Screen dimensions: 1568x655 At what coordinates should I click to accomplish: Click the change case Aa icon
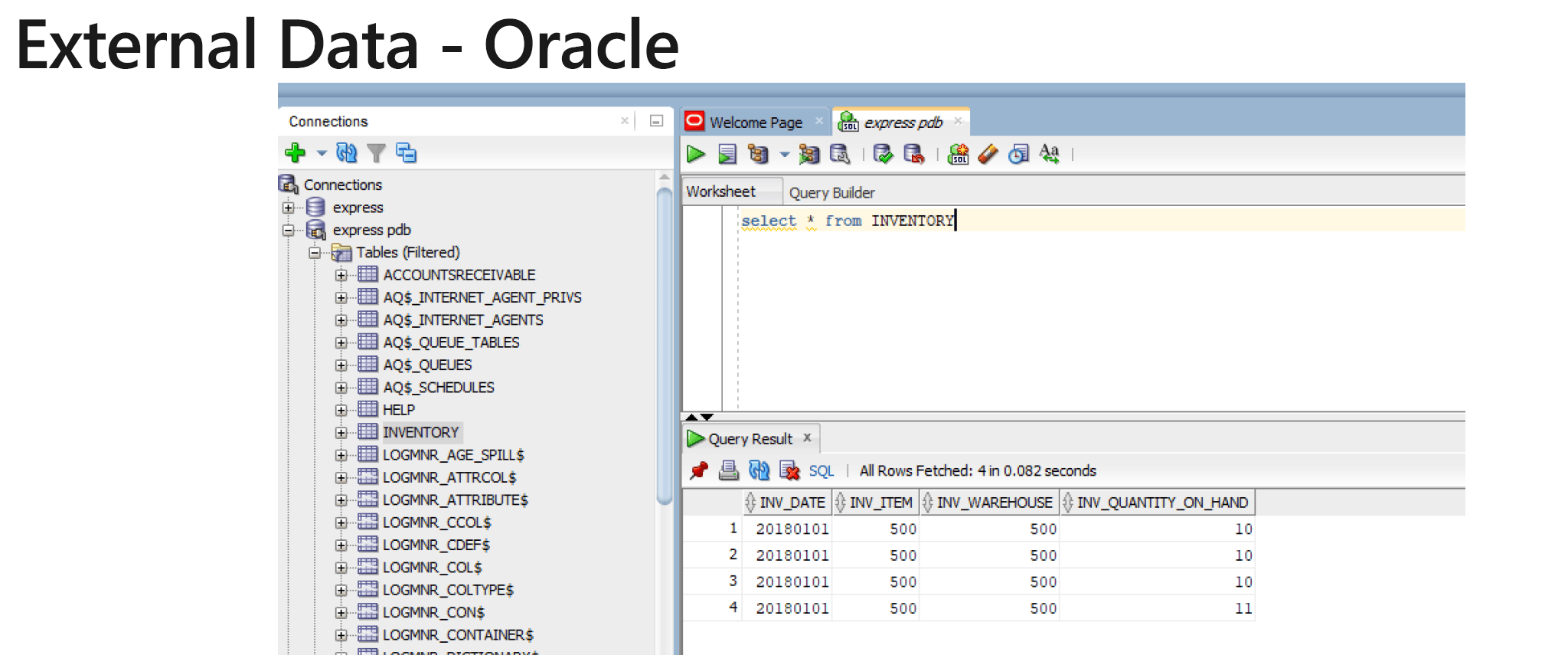click(1049, 154)
